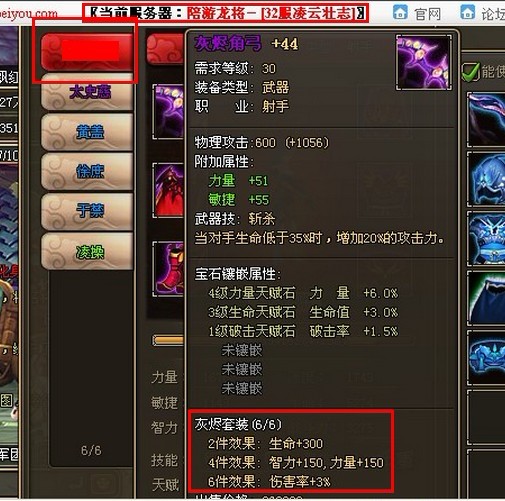Select the red cloak armor slot

[169, 190]
